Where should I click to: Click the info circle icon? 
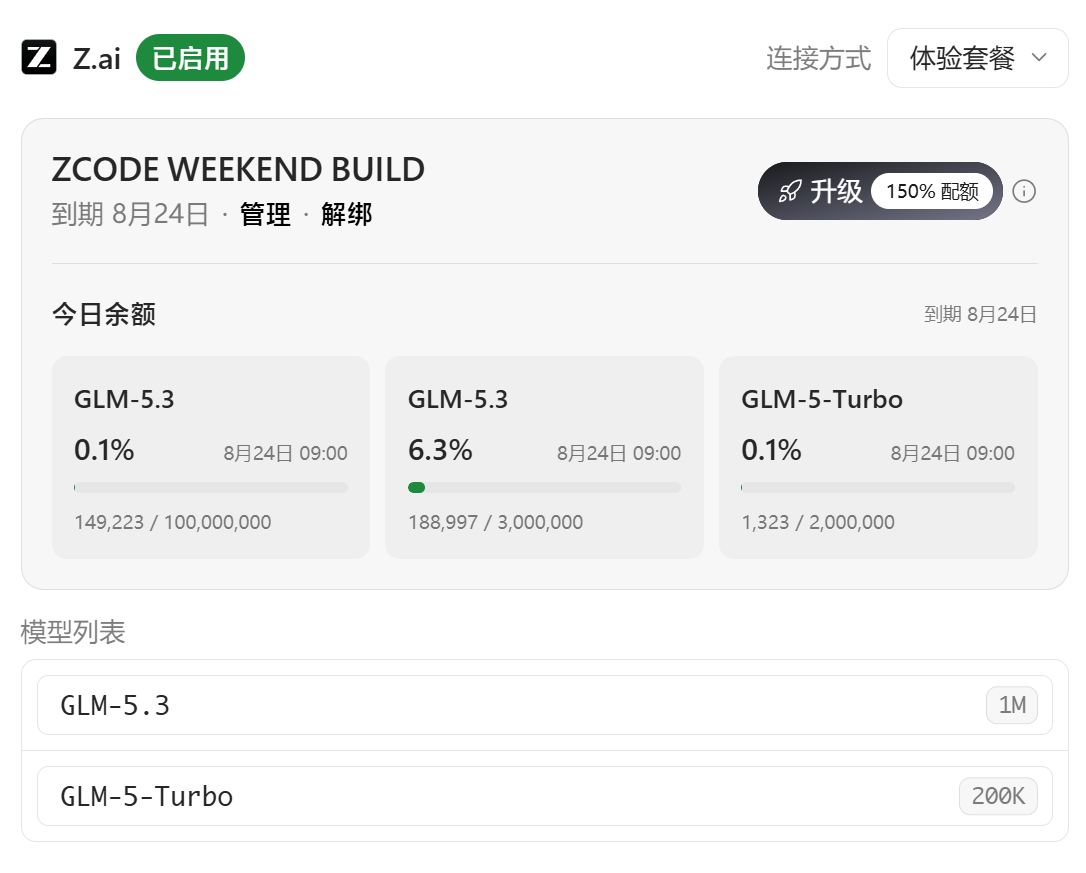1024,191
